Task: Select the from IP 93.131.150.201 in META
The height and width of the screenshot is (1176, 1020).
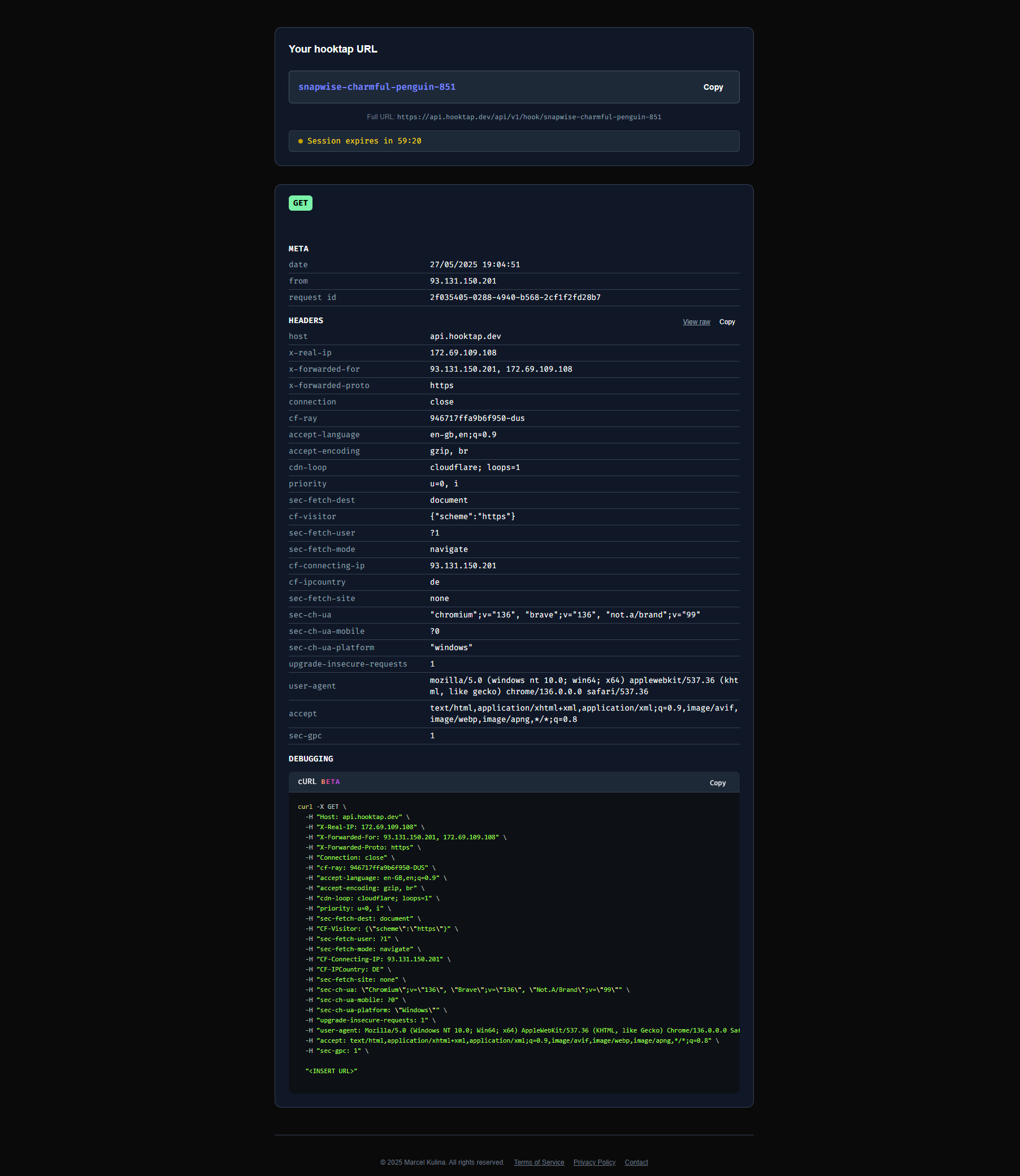Action: point(463,281)
